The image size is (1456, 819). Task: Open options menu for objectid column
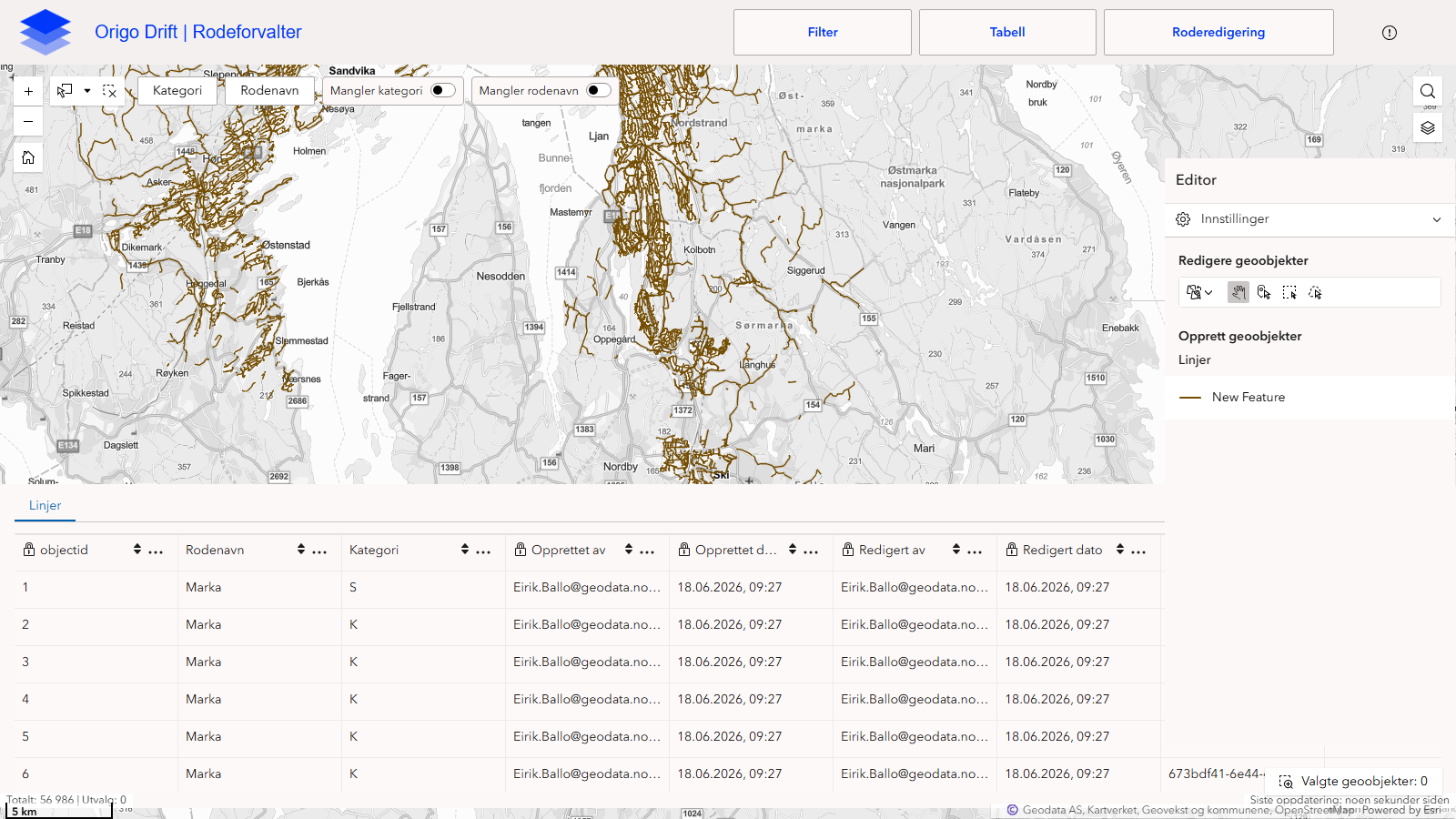click(156, 551)
